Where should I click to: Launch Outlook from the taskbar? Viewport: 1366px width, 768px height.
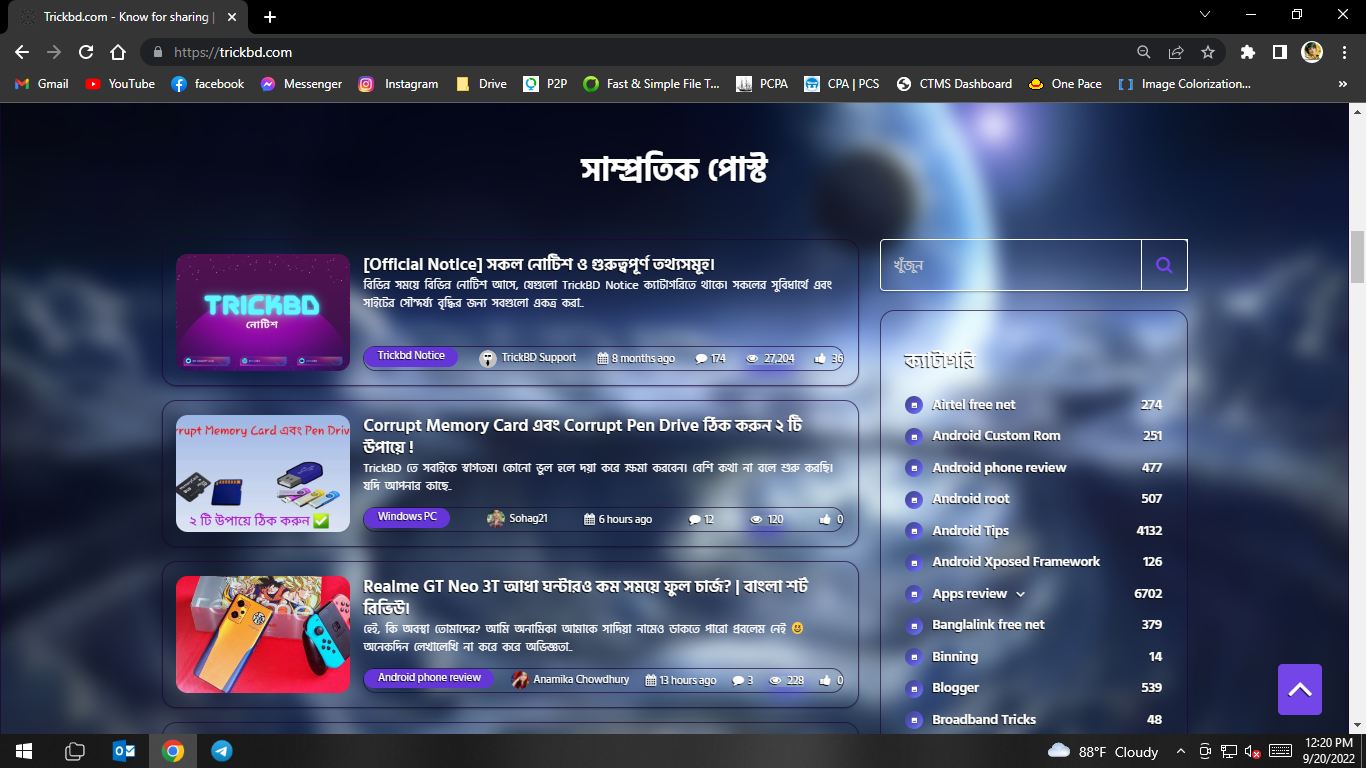click(x=124, y=751)
